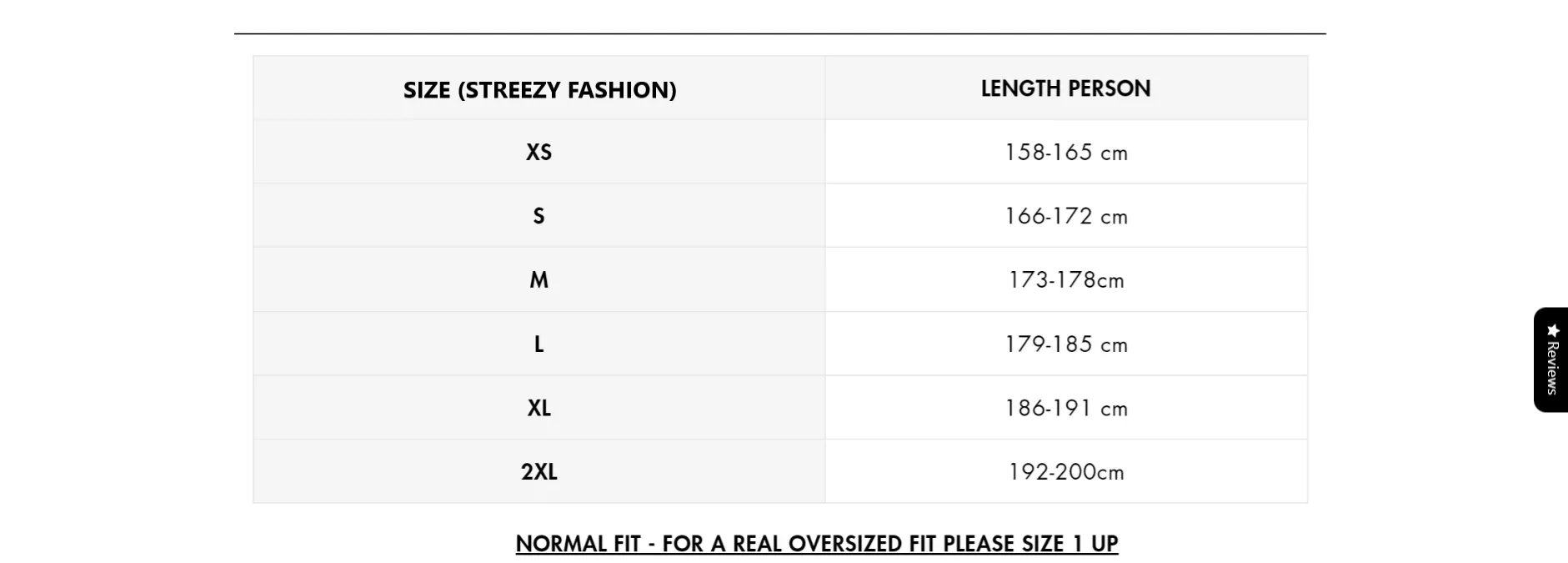Viewport: 1568px width, 563px height.
Task: Select the 2XL size cell
Action: click(539, 472)
